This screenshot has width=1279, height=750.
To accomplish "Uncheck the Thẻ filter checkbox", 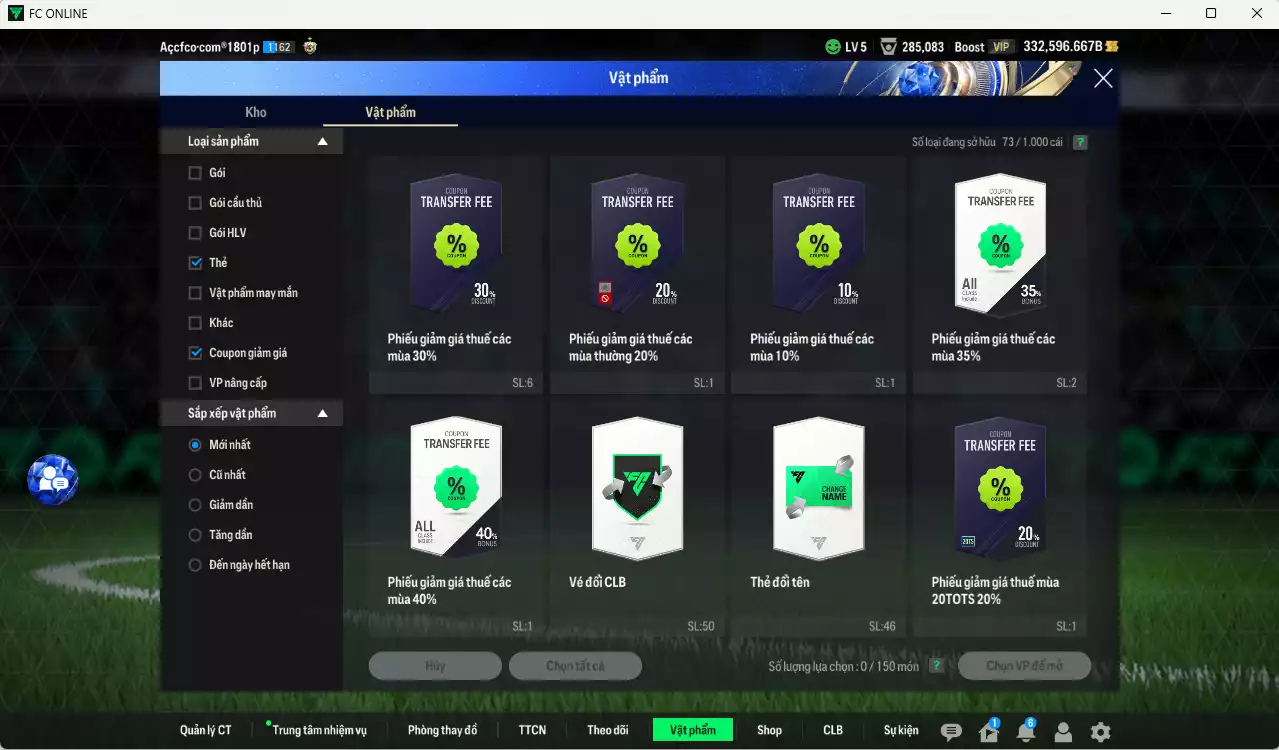I will 195,263.
